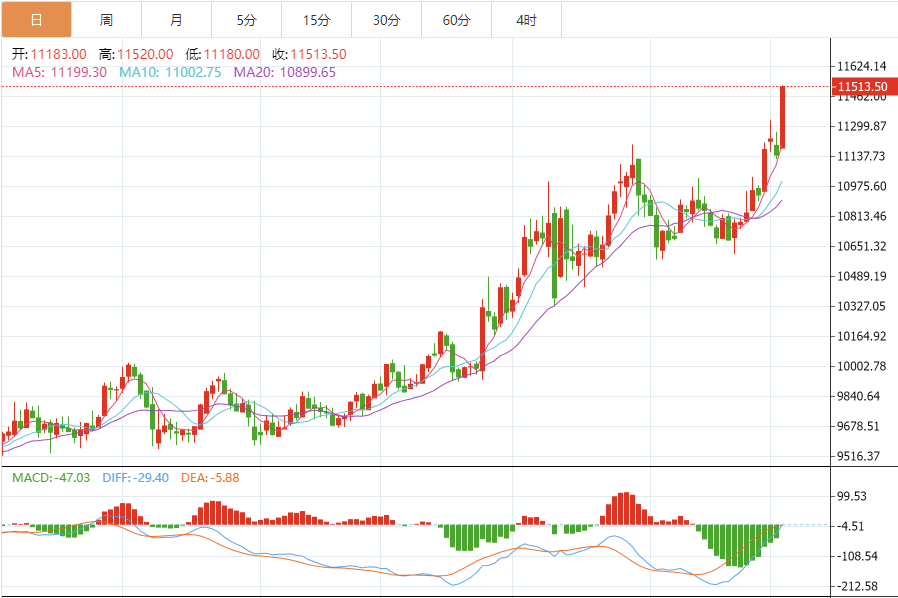
Task: Choose the 30分 interval tab
Action: 386,20
